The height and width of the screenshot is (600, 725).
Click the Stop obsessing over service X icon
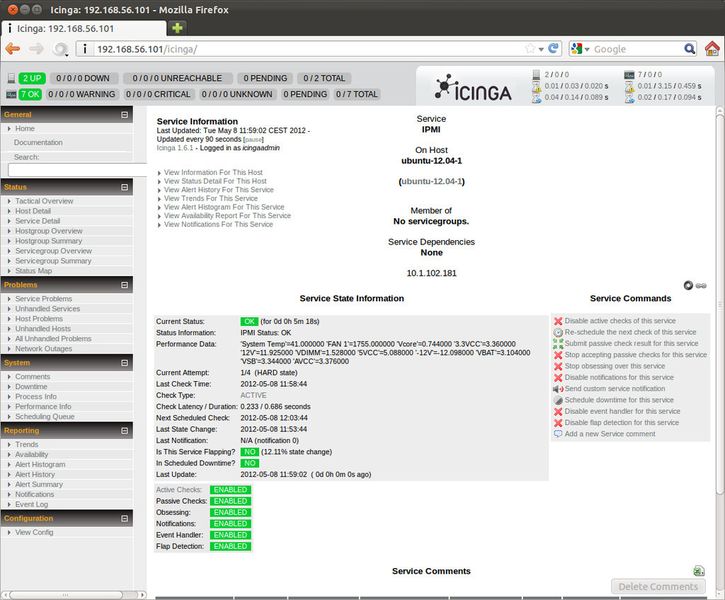click(x=558, y=366)
